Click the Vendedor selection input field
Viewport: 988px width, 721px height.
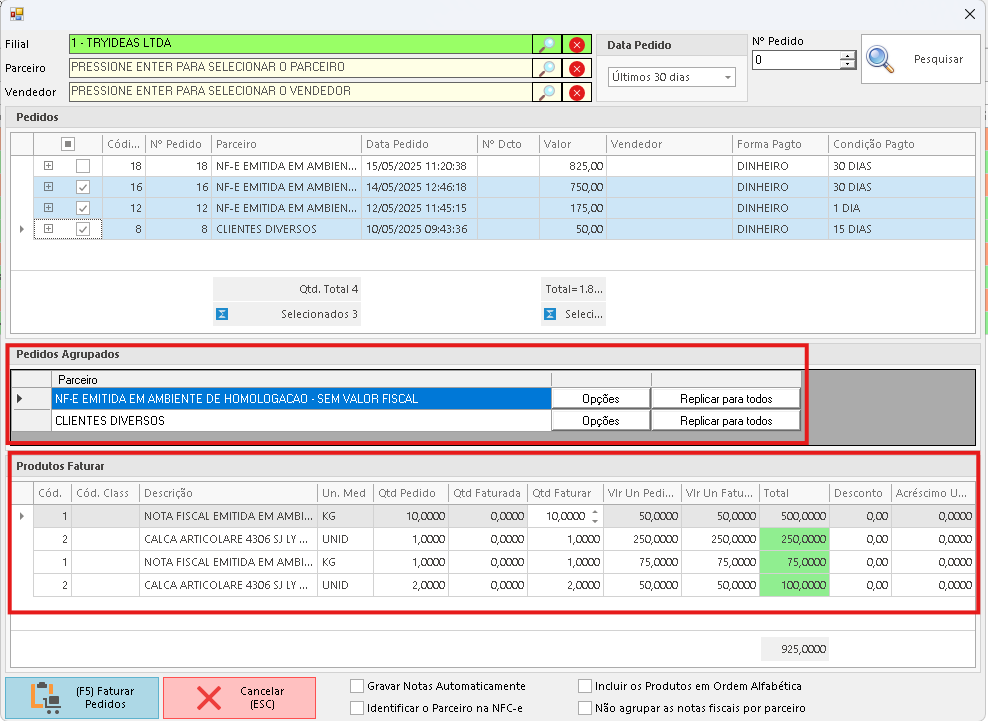click(301, 91)
